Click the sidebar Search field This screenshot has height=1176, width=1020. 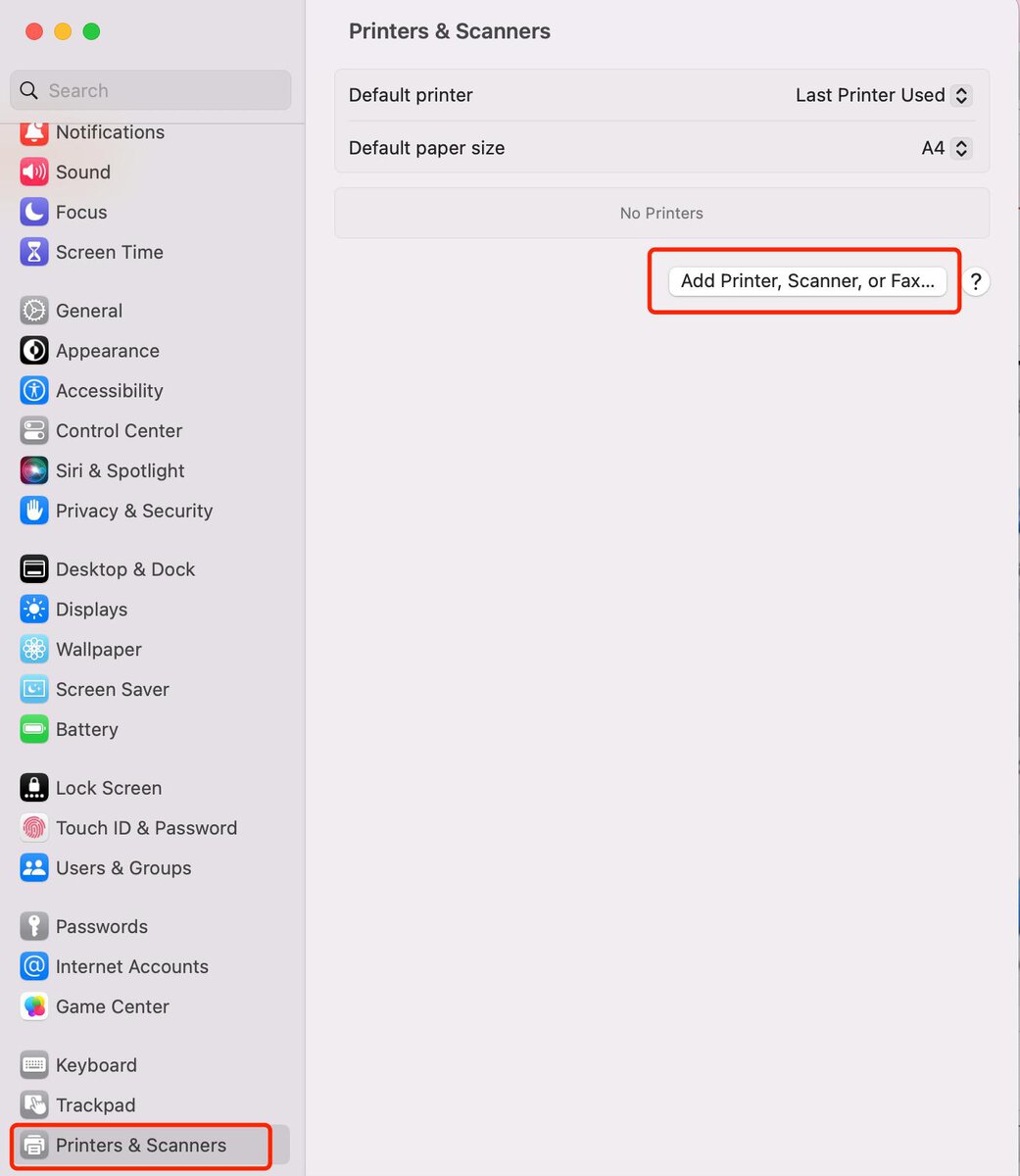[x=151, y=90]
